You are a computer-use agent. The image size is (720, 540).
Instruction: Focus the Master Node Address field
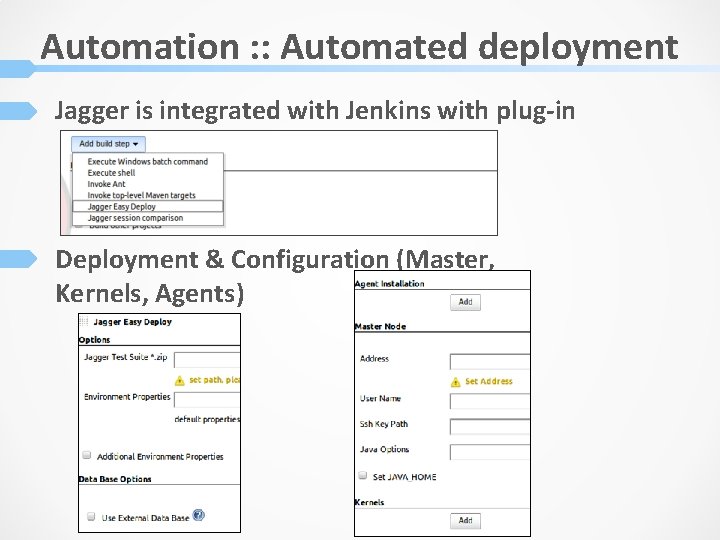[x=489, y=361]
